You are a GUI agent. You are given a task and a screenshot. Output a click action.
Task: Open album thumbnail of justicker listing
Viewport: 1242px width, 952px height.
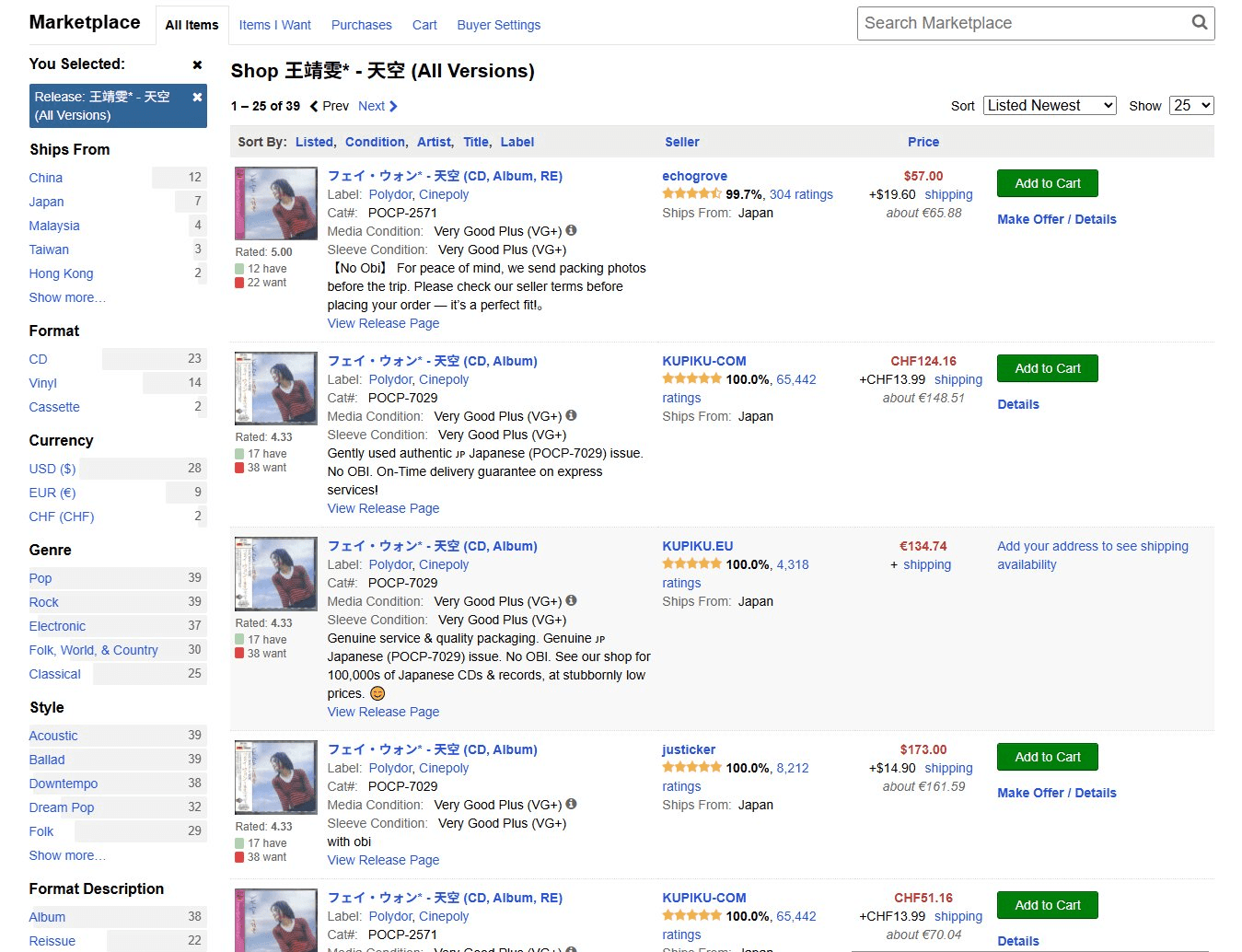click(276, 777)
